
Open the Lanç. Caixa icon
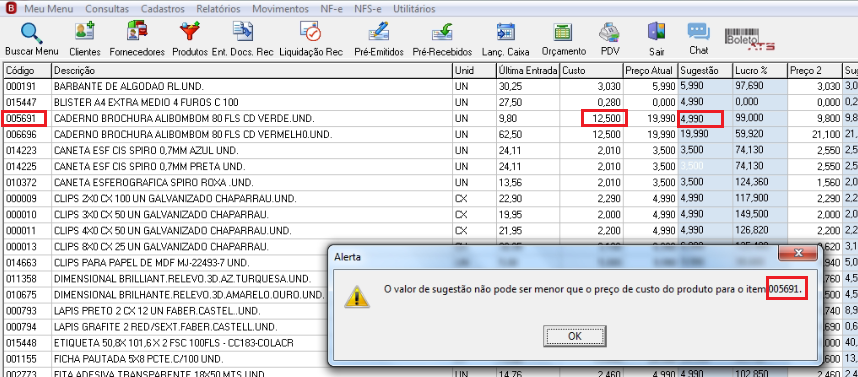[505, 32]
